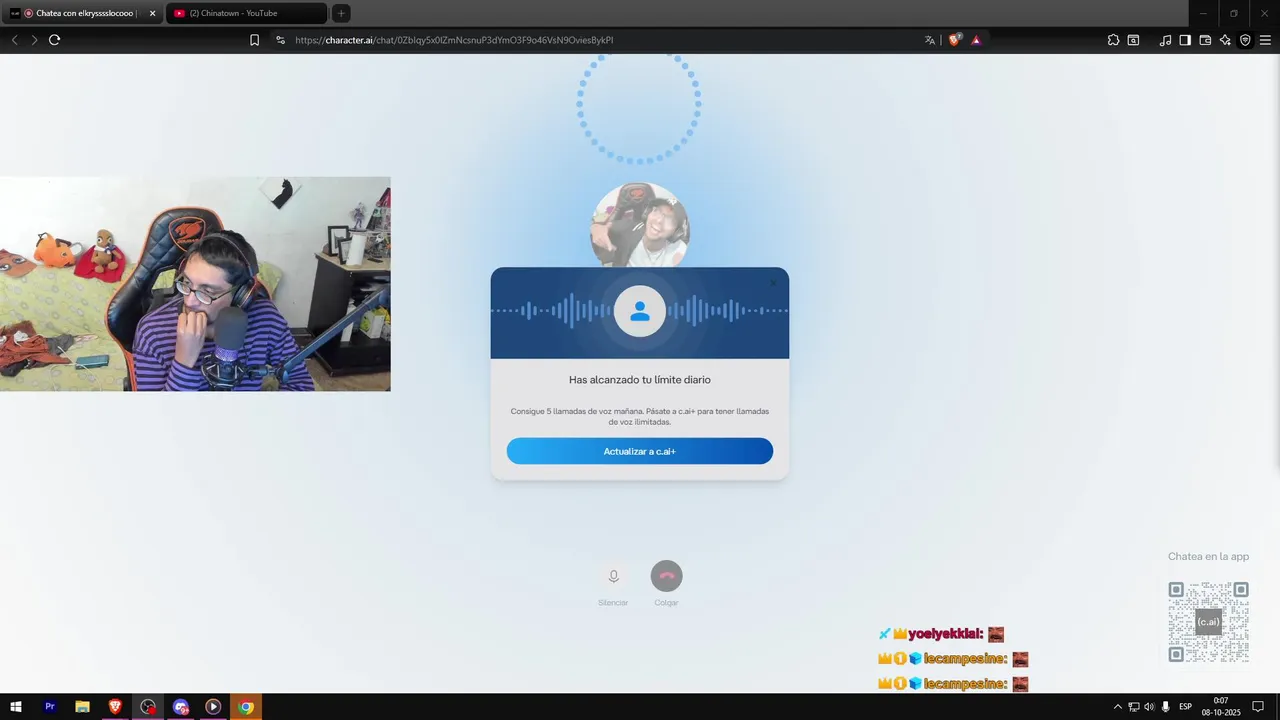1280x720 pixels.
Task: Open the Brave Shields lion icon
Action: coord(955,40)
